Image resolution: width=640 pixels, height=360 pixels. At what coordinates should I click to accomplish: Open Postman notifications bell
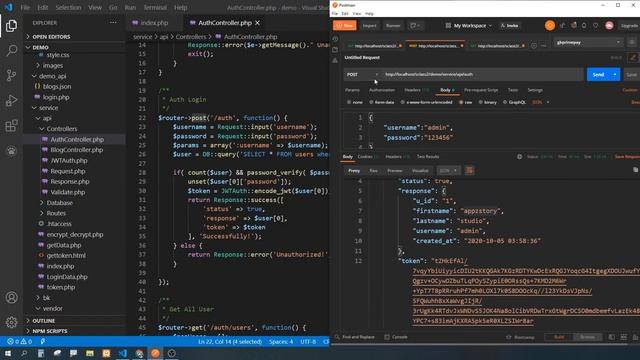(584, 25)
